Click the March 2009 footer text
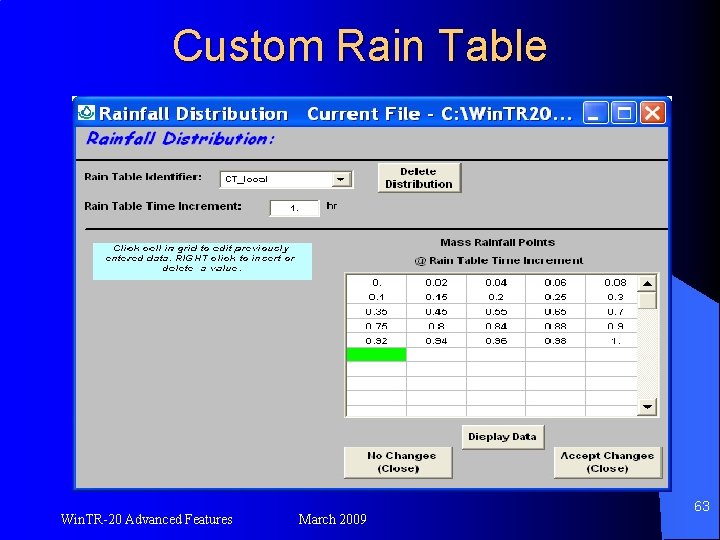This screenshot has height=540, width=720. click(x=332, y=519)
